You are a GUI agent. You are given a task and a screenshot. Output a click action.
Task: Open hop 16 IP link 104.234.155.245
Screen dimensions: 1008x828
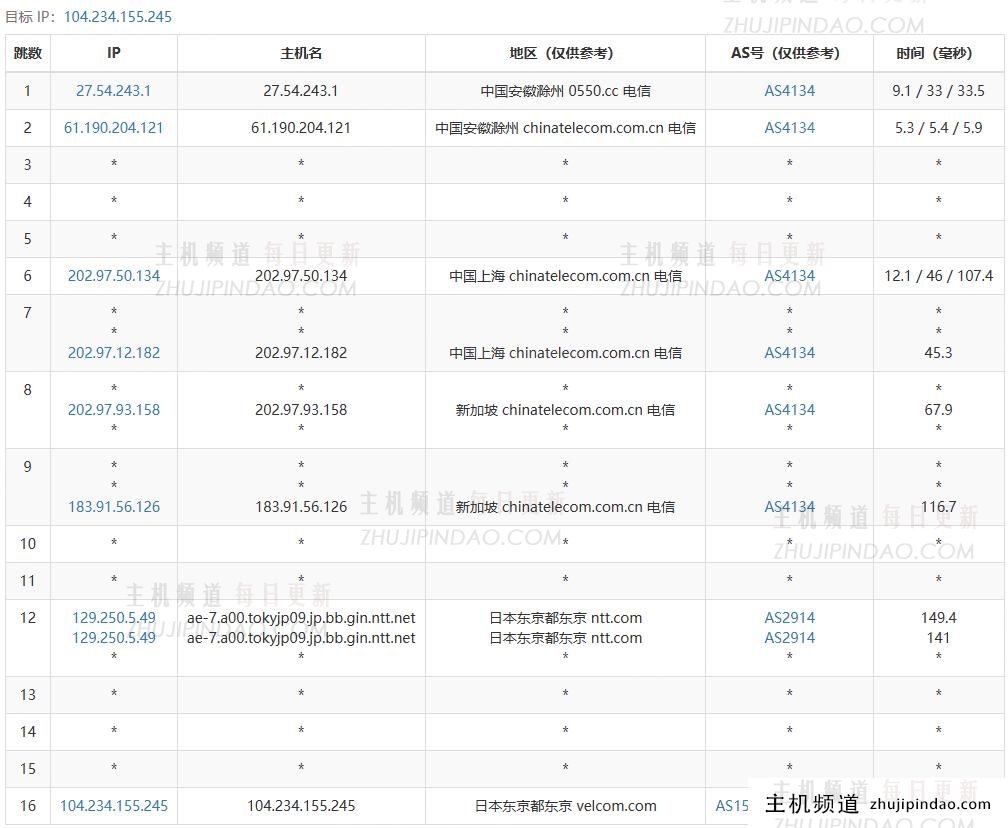pyautogui.click(x=113, y=805)
